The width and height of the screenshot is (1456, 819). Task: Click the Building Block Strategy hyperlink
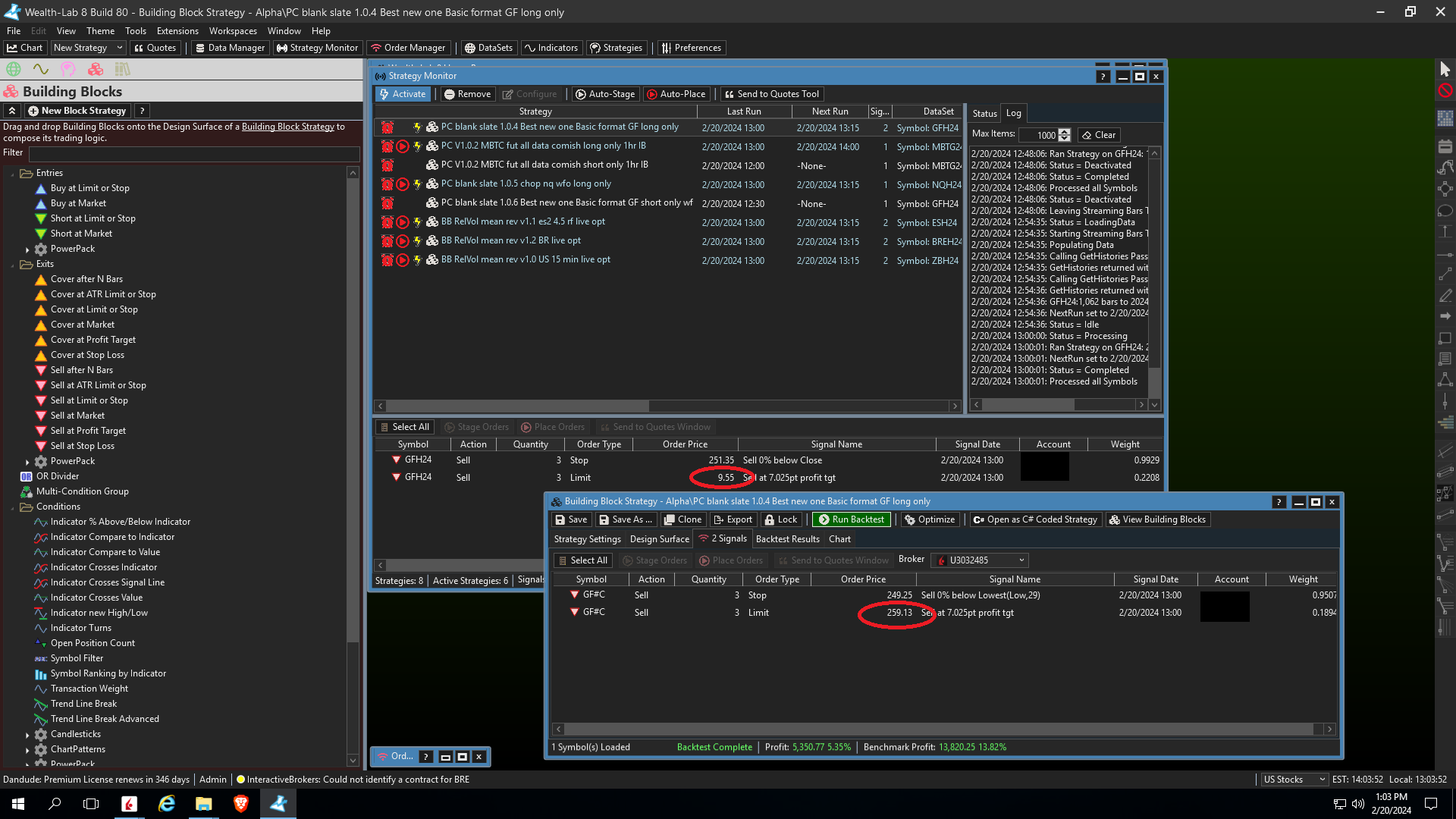point(287,127)
